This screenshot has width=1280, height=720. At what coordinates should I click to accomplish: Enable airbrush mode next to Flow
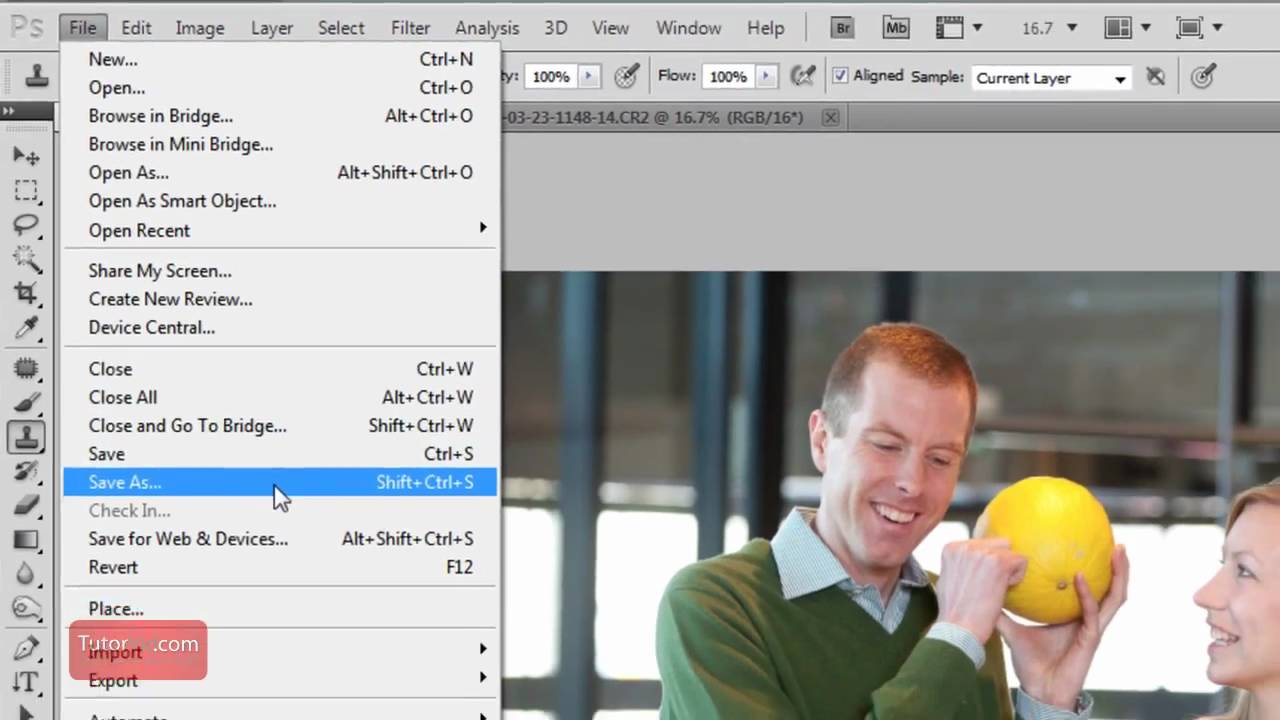coord(802,76)
